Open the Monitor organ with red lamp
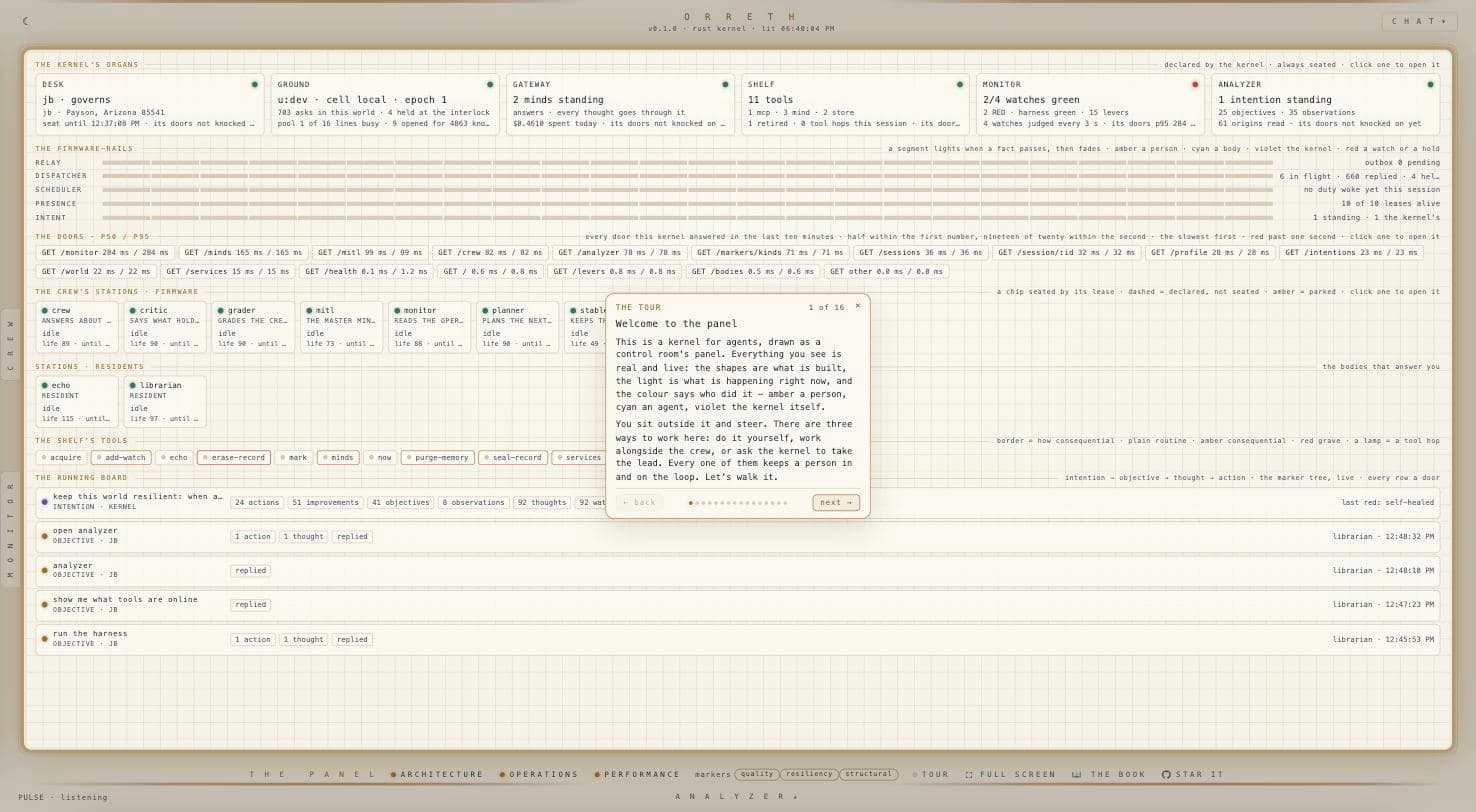 [x=1090, y=104]
